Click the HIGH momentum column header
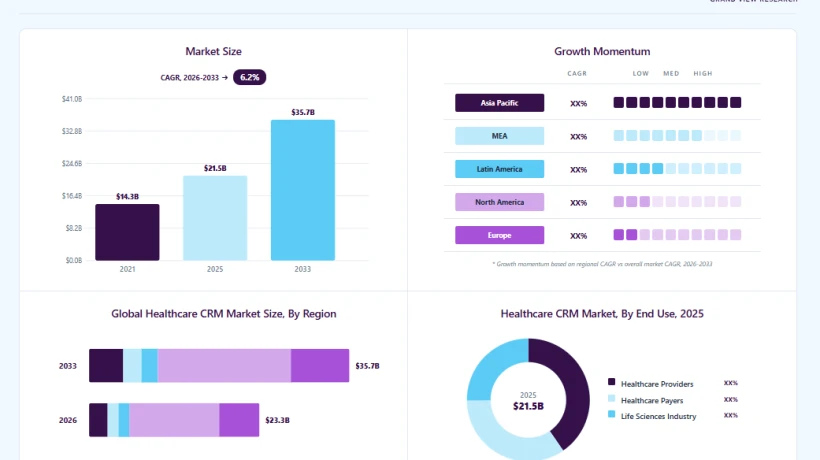 click(x=703, y=74)
